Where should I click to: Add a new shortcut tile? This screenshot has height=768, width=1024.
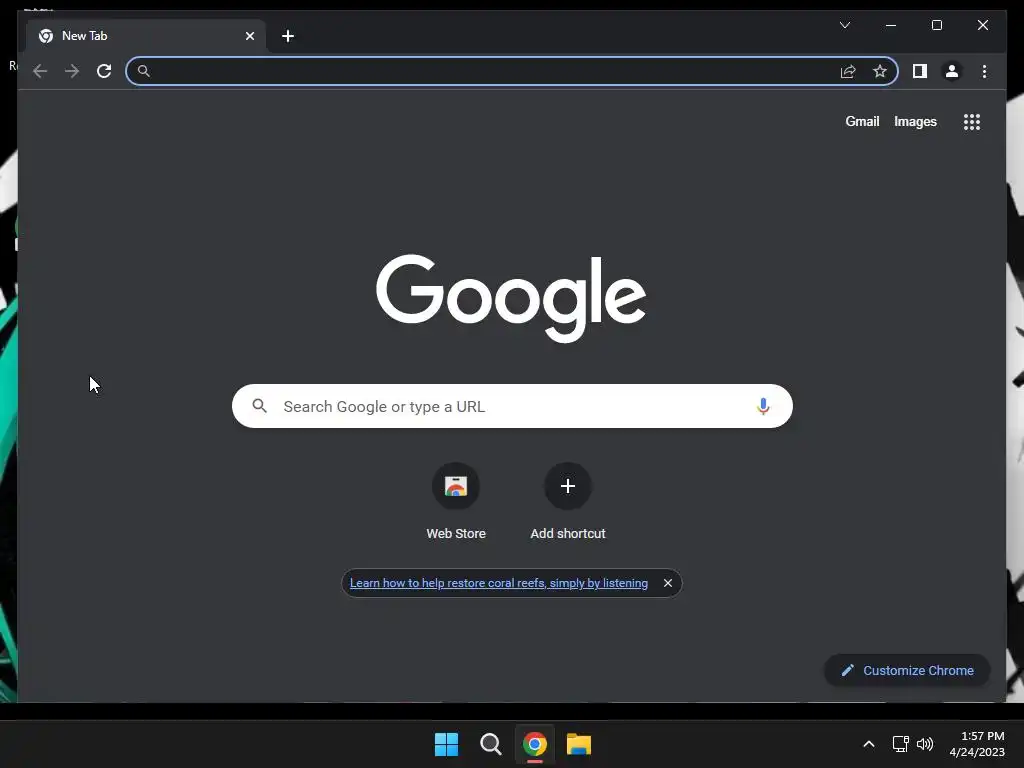568,502
